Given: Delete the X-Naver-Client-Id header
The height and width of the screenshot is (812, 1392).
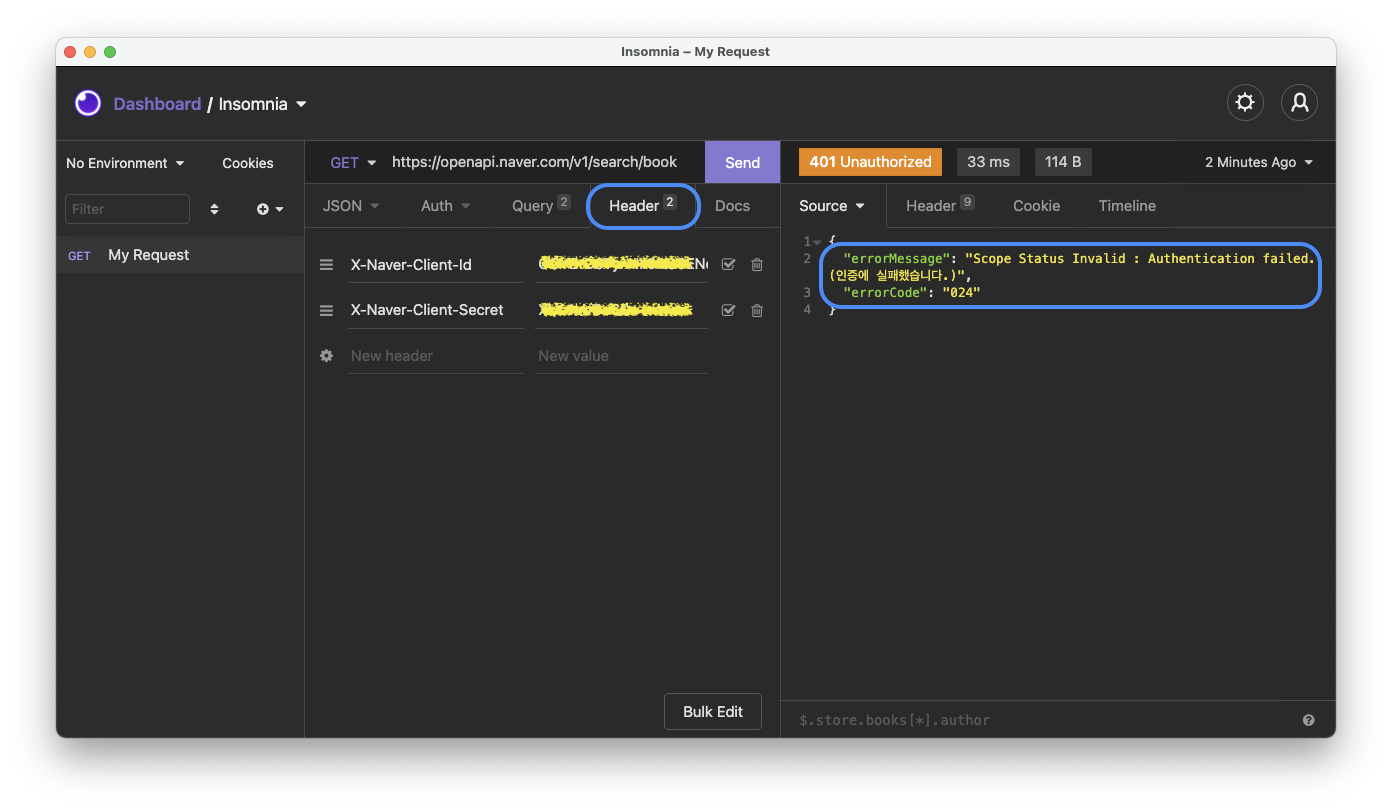Looking at the screenshot, I should point(757,265).
